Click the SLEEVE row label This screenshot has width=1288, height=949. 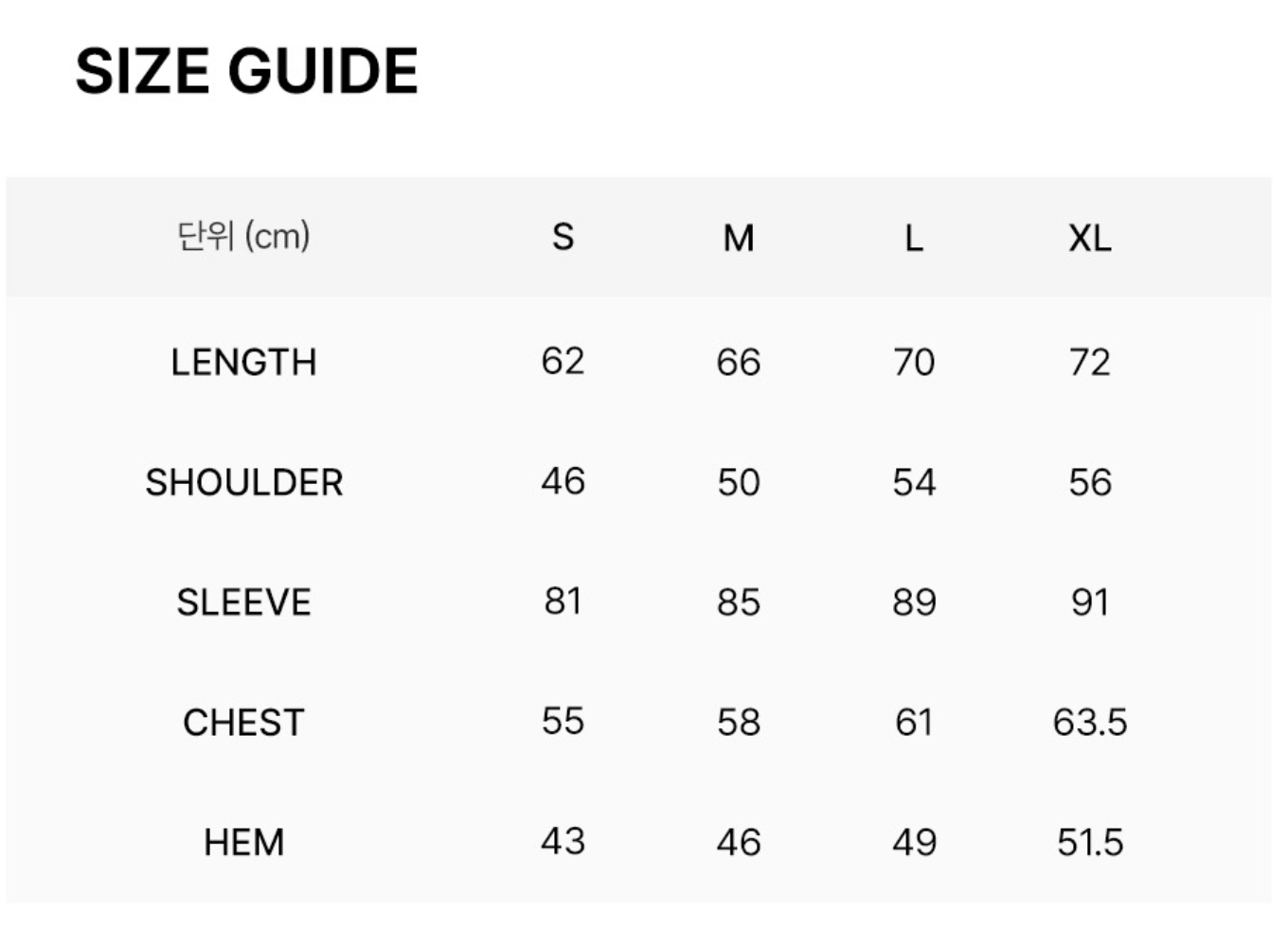[x=243, y=602]
